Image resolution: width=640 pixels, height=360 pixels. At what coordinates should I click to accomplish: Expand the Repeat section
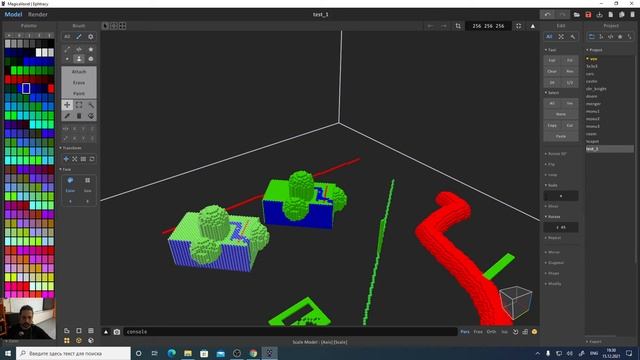554,238
